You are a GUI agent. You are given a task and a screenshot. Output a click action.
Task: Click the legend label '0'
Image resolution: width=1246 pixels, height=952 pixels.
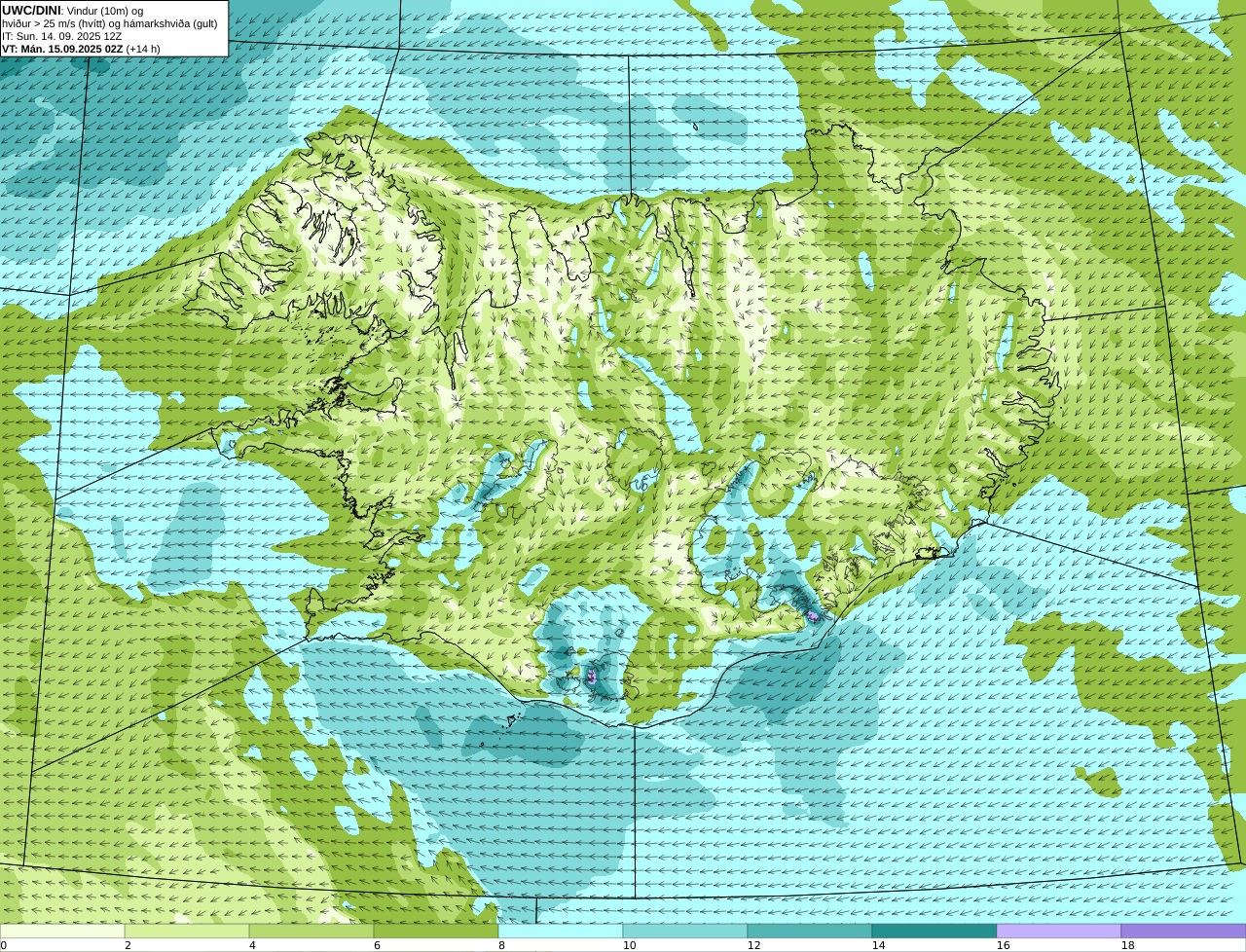coord(4,945)
